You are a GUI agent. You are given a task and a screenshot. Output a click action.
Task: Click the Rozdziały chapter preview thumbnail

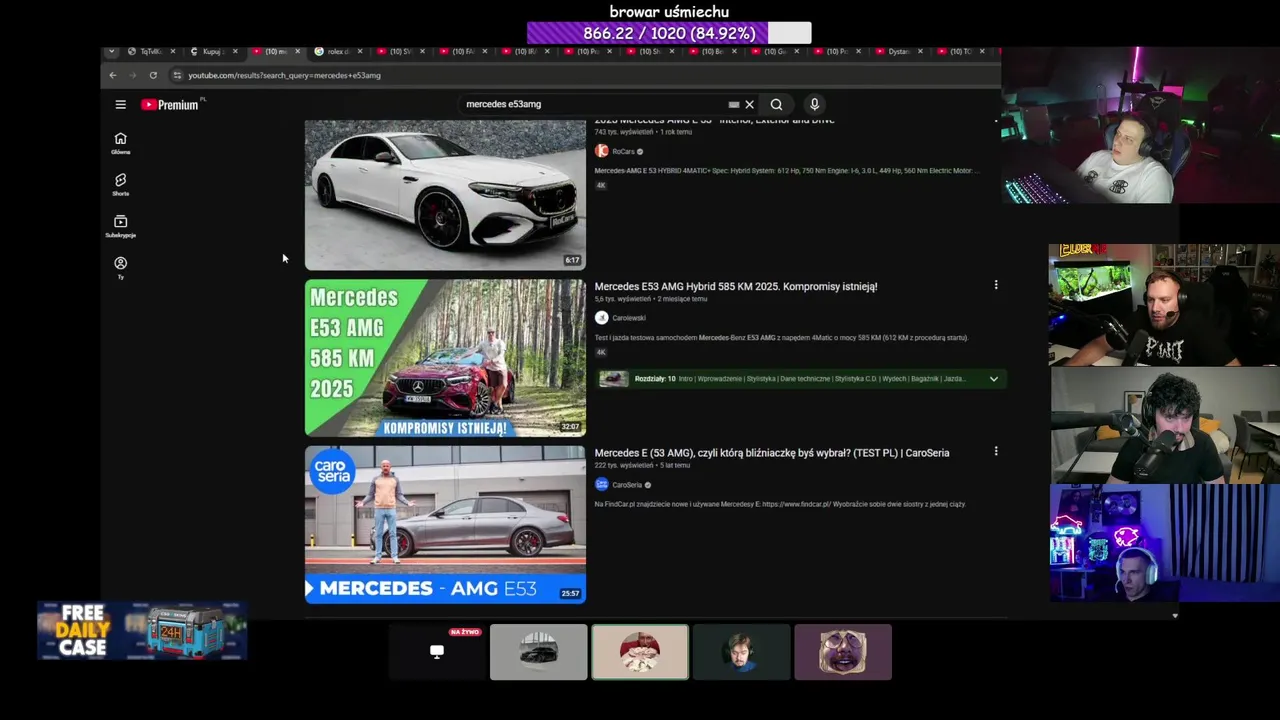pos(613,379)
